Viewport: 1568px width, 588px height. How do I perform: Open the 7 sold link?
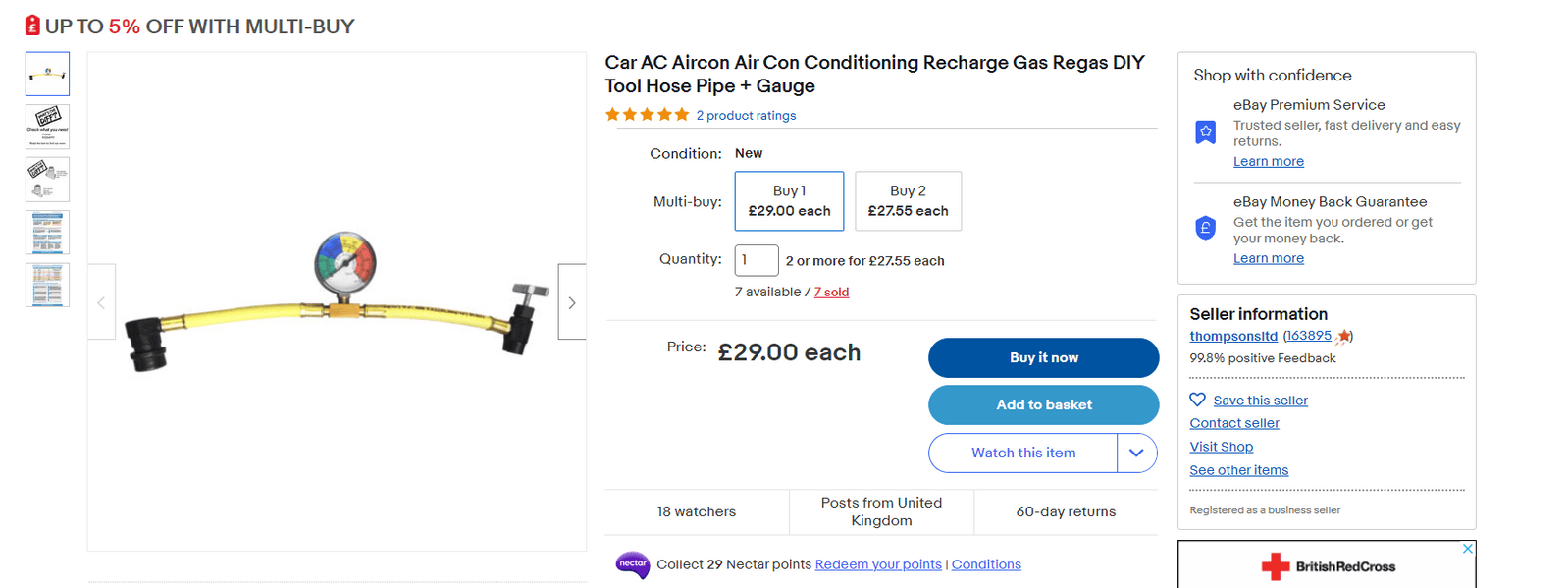[x=831, y=292]
